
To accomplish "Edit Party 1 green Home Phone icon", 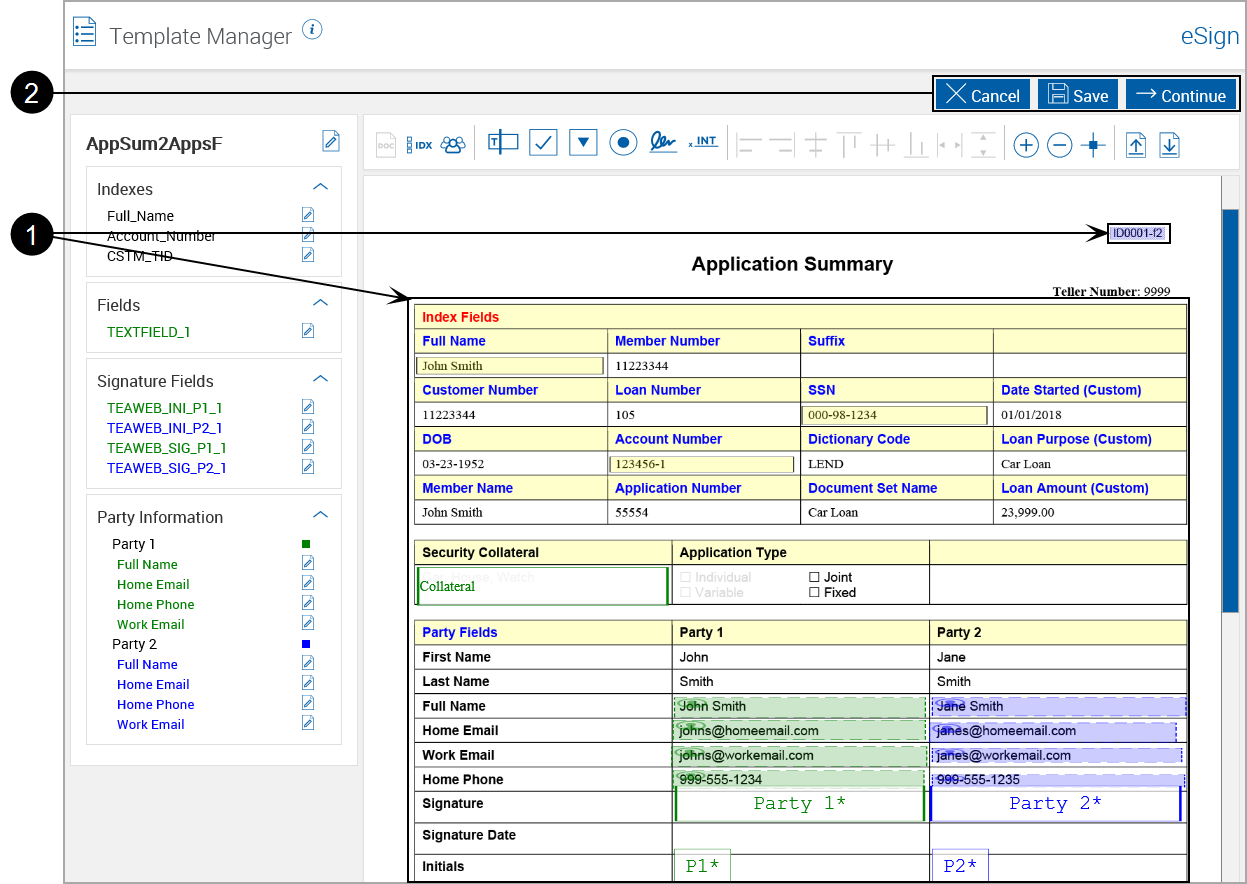I will (308, 603).
